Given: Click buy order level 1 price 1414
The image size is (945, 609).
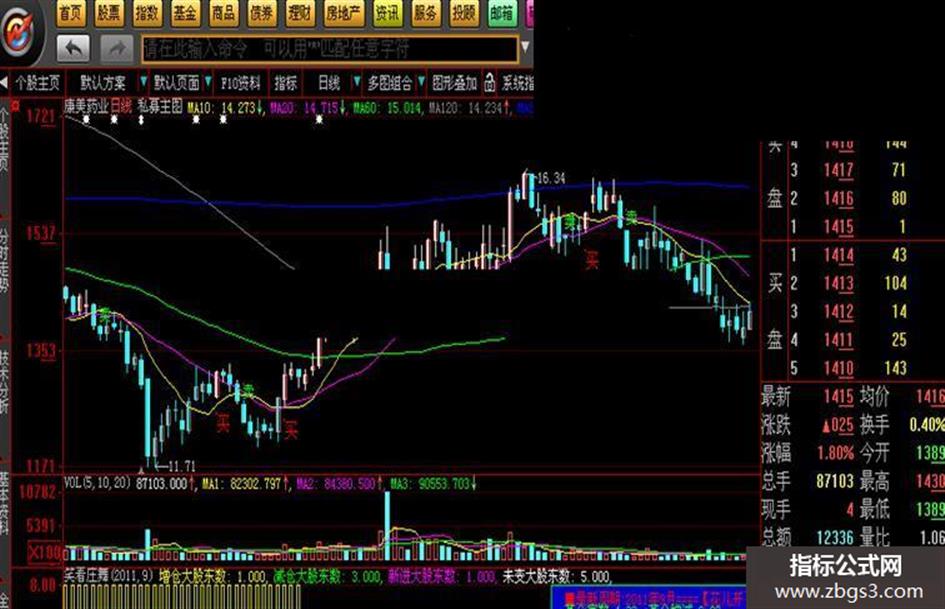Looking at the screenshot, I should (x=839, y=255).
